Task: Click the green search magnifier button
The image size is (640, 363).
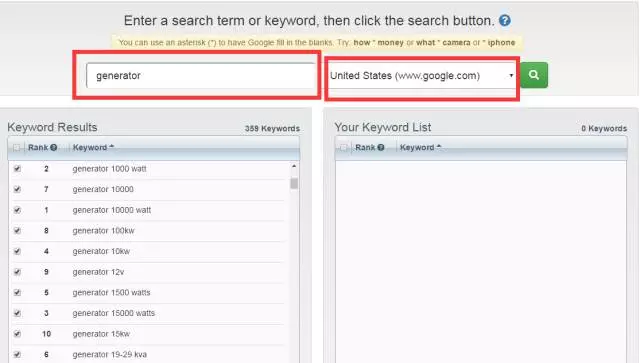Action: (534, 75)
